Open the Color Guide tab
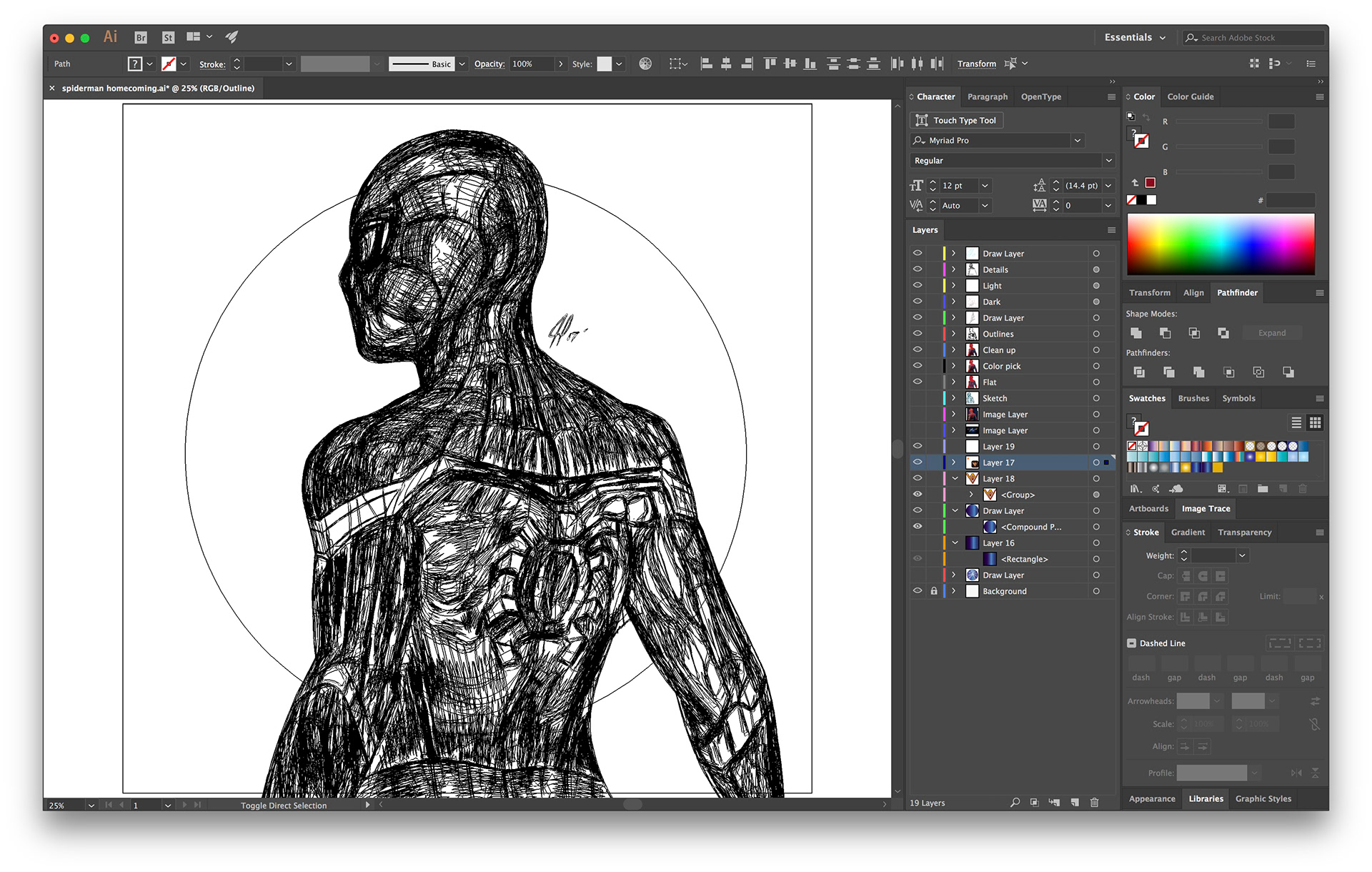The height and width of the screenshot is (872, 1372). (x=1190, y=97)
